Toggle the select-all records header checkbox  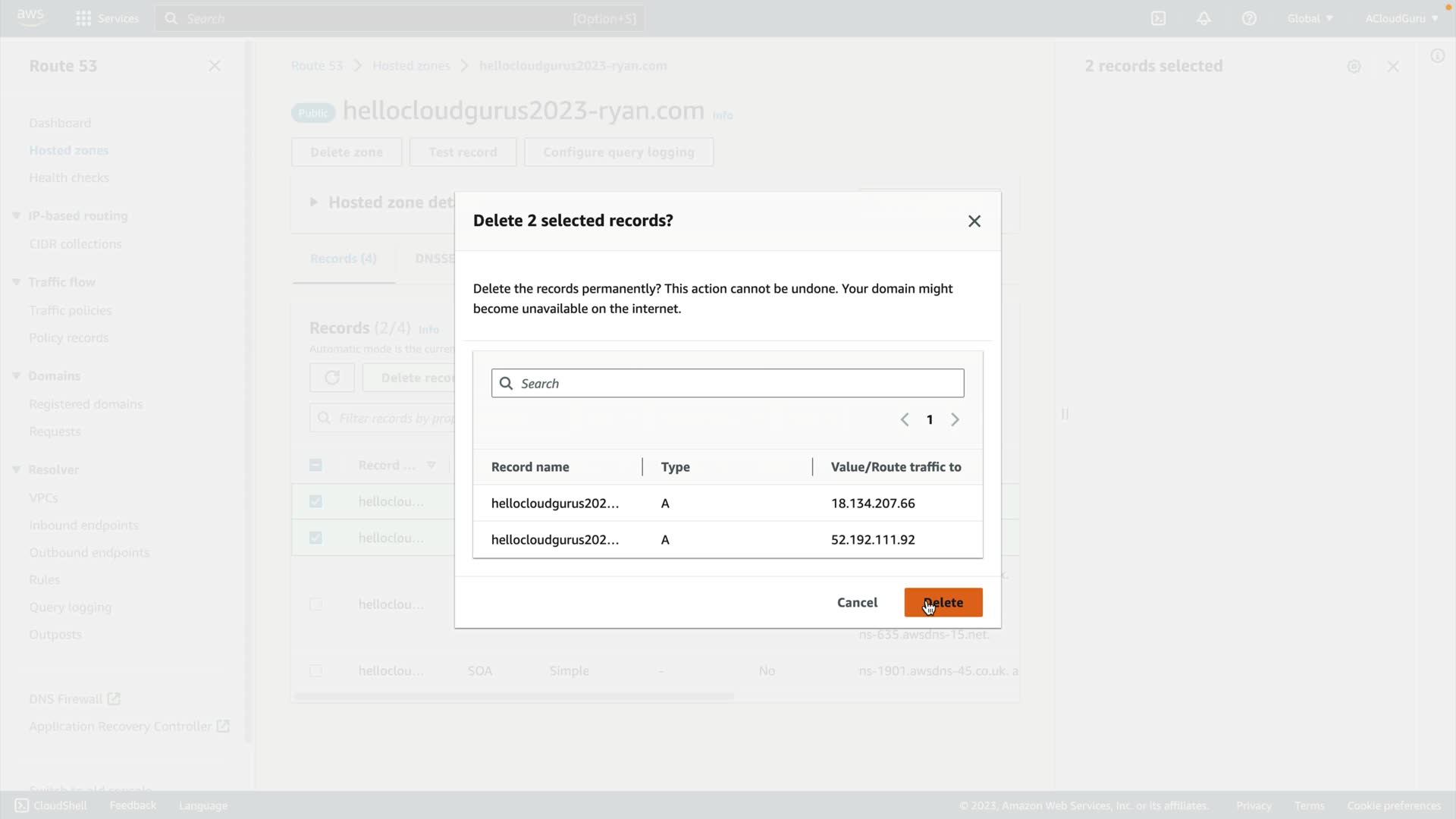[315, 465]
